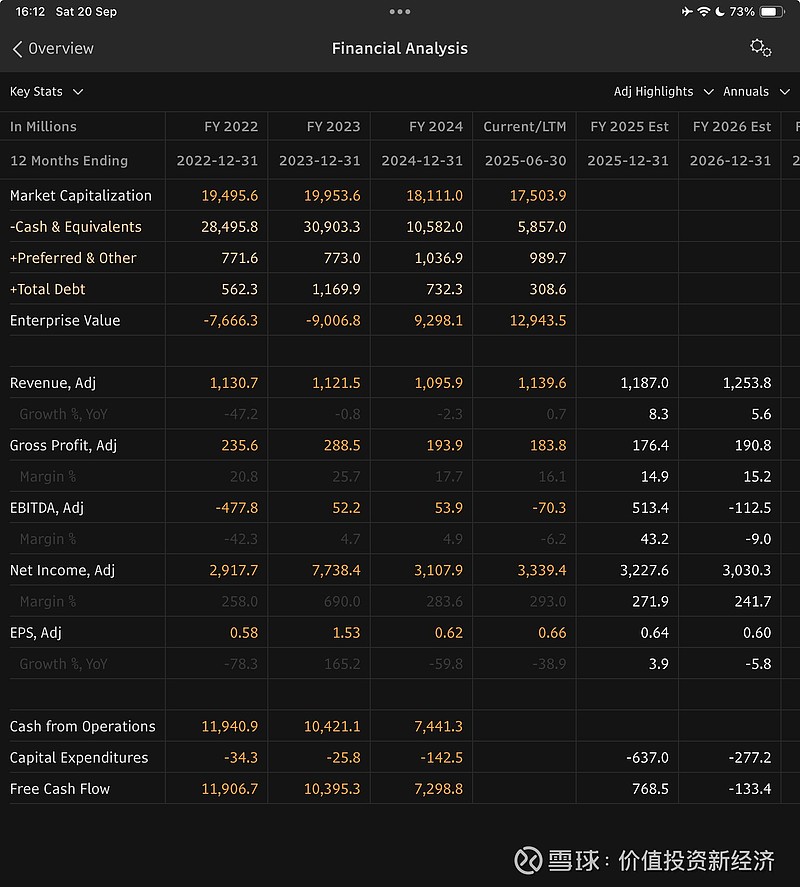Tap the back chevron beside Overview
The image size is (800, 887).
coord(17,49)
